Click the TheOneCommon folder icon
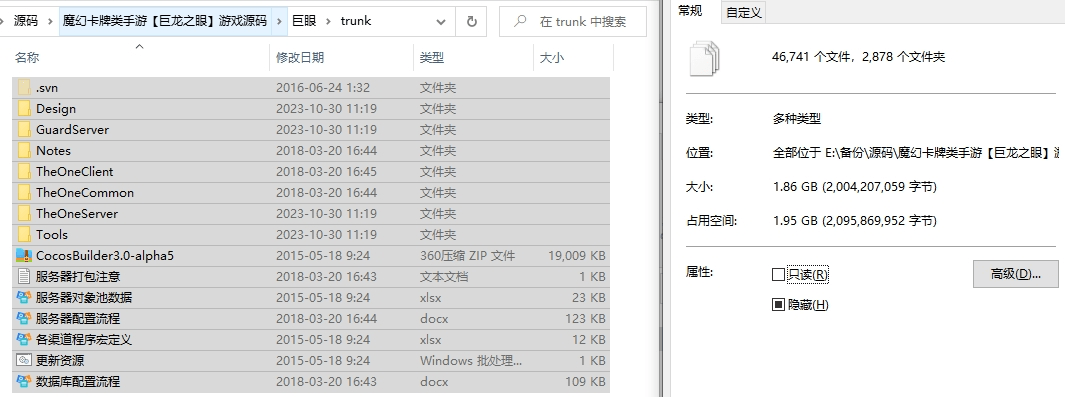This screenshot has height=397, width=1065. [24, 193]
